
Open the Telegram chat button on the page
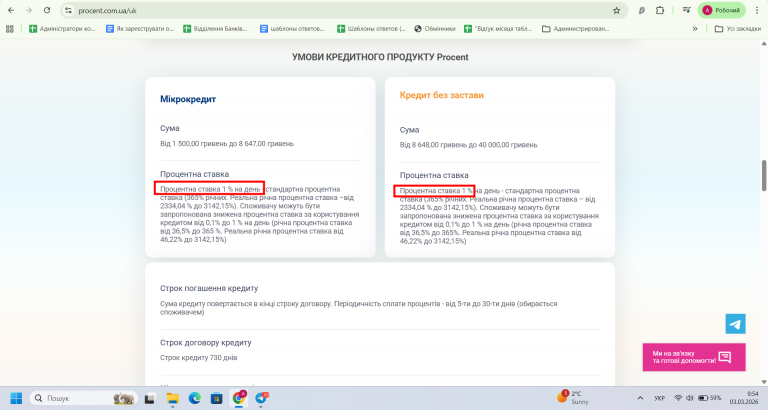tap(735, 324)
